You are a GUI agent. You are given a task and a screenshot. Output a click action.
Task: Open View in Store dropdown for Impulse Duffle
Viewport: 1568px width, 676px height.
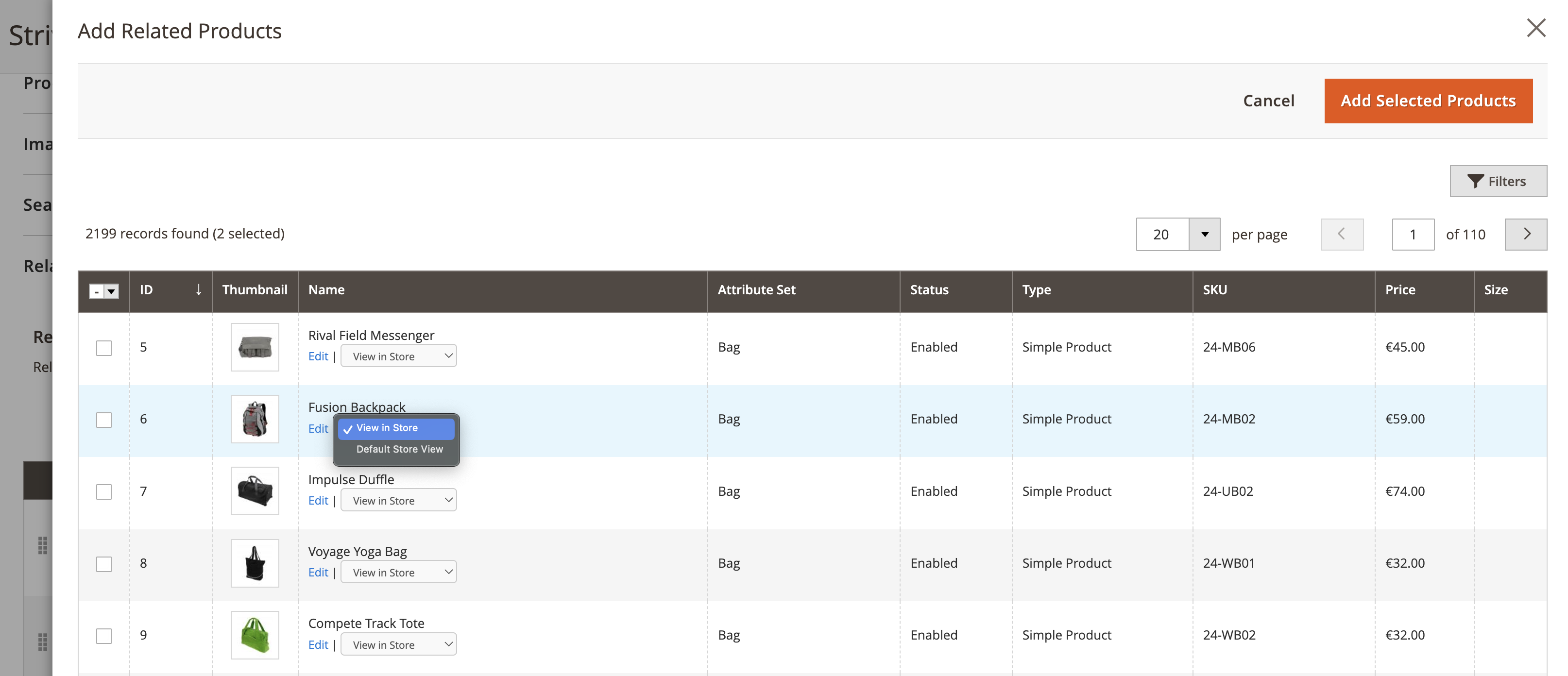pos(398,500)
